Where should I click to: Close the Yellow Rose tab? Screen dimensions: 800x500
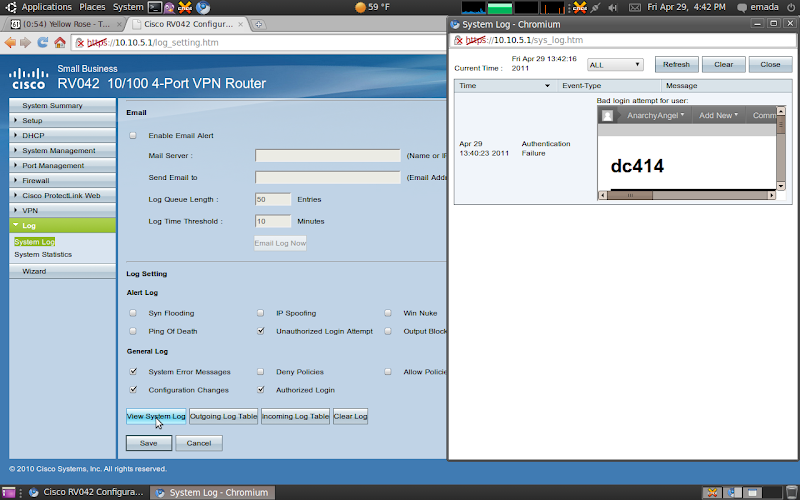(x=119, y=24)
